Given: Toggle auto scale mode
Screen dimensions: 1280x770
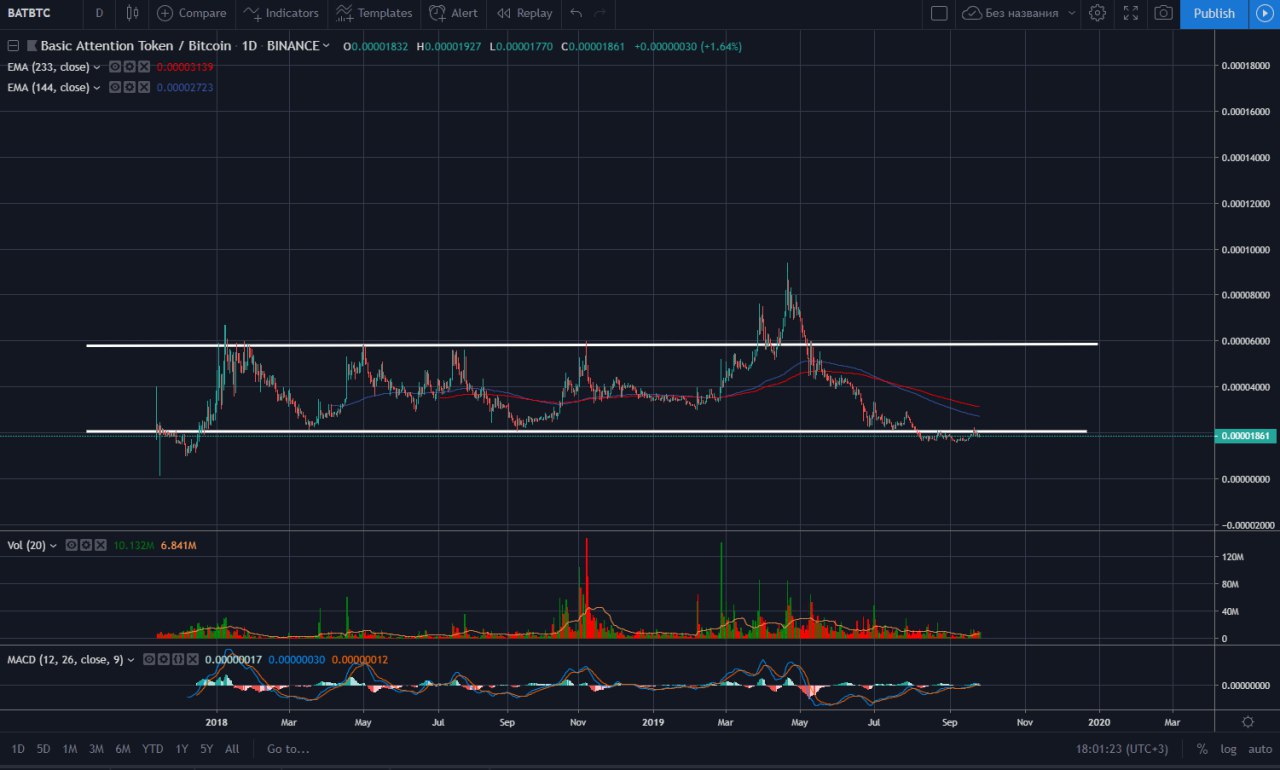Looking at the screenshot, I should click(1259, 749).
